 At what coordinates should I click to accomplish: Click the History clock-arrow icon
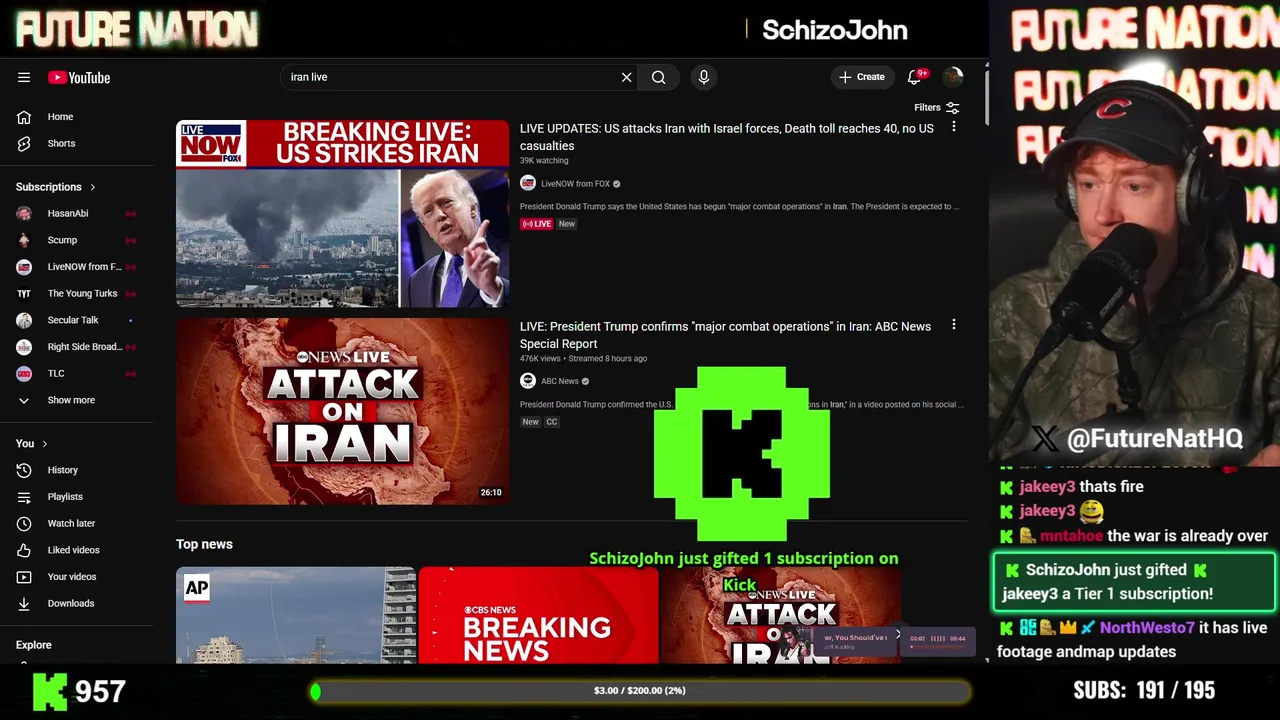[x=24, y=470]
